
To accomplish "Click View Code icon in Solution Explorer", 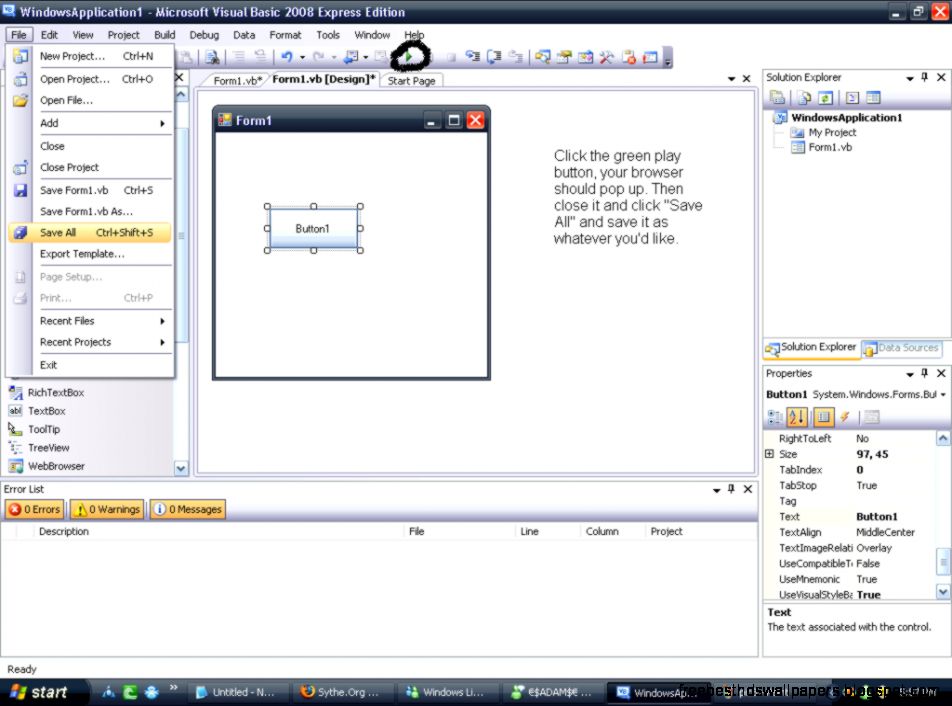I will (852, 97).
